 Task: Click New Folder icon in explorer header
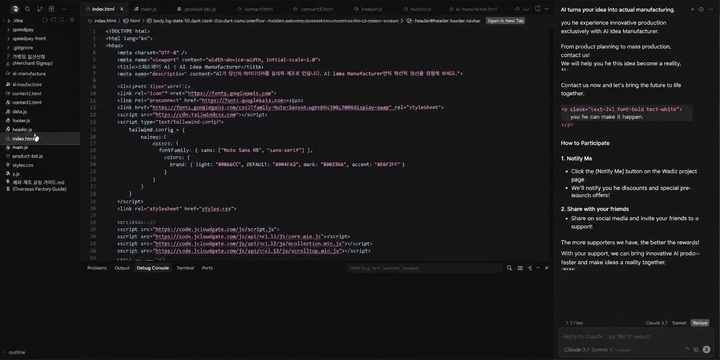pos(54,20)
